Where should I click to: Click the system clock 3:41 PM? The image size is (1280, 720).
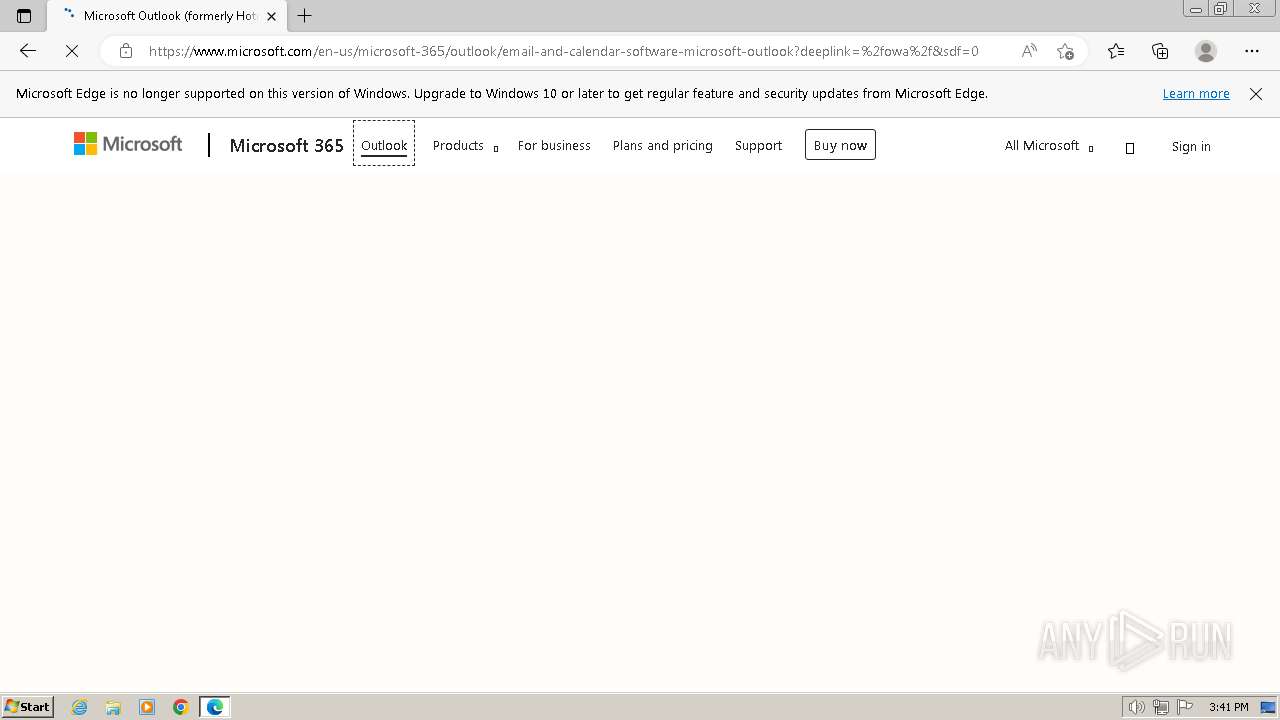pyautogui.click(x=1228, y=707)
